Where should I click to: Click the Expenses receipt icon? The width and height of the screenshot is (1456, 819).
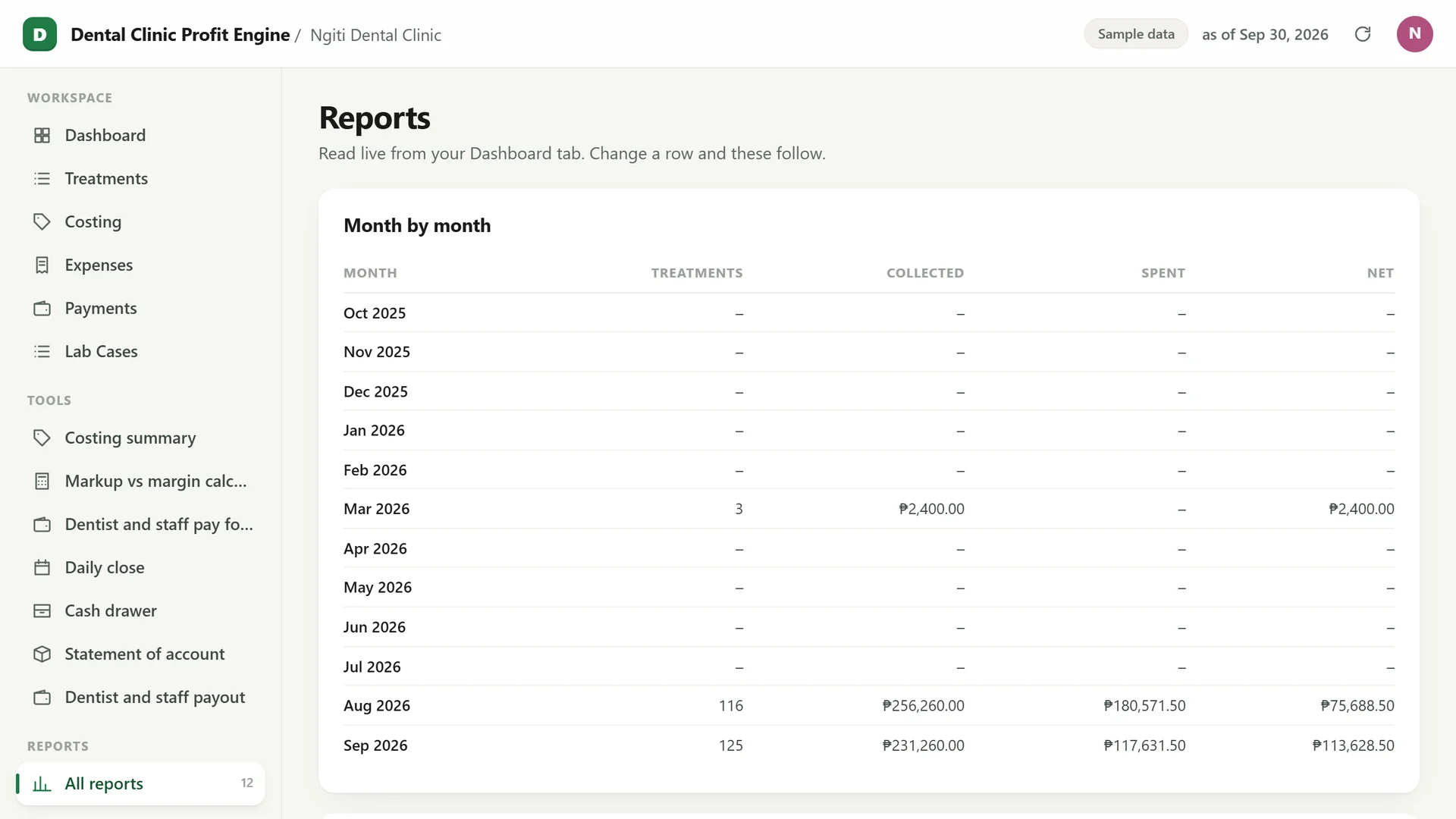pyautogui.click(x=42, y=265)
